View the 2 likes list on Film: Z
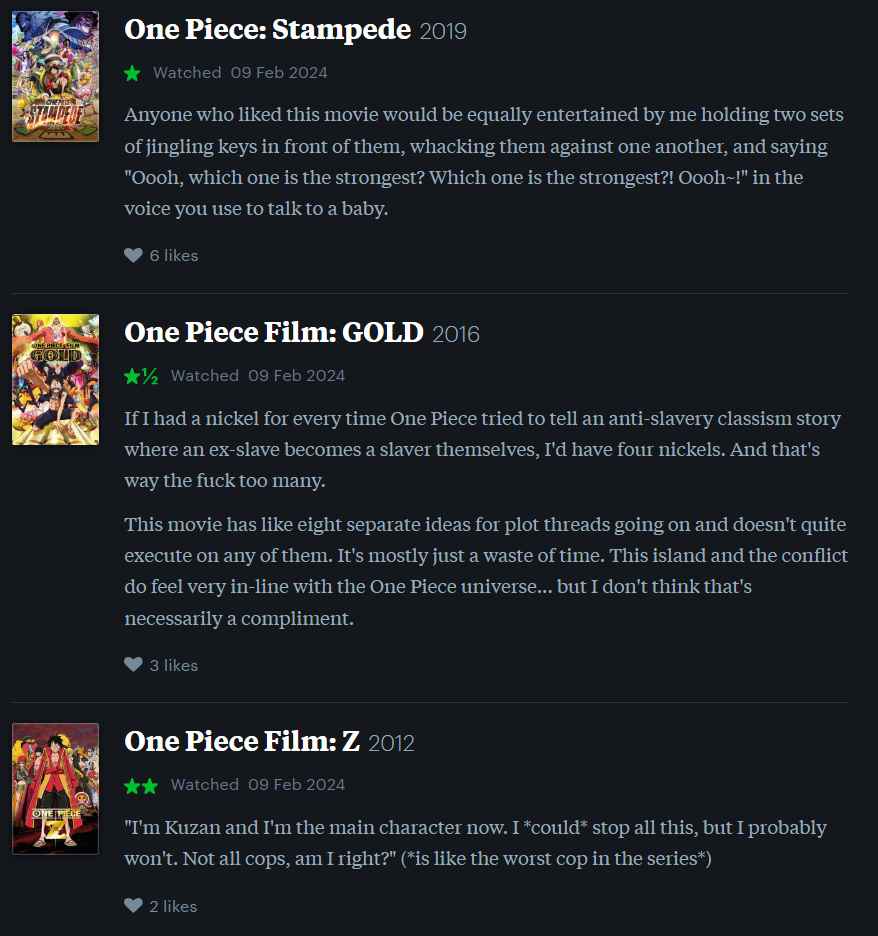The image size is (878, 936). coord(173,907)
